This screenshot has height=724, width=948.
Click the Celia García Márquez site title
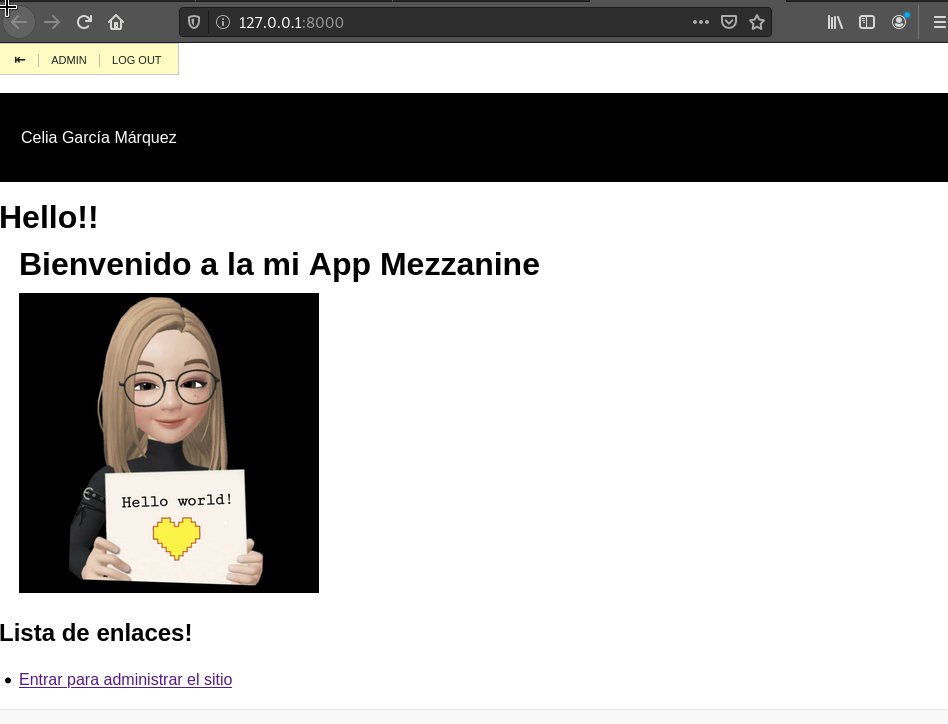click(99, 138)
